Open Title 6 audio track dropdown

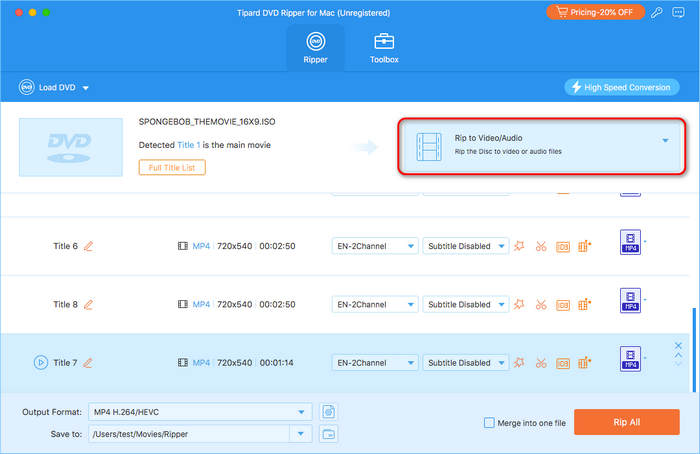tap(375, 246)
